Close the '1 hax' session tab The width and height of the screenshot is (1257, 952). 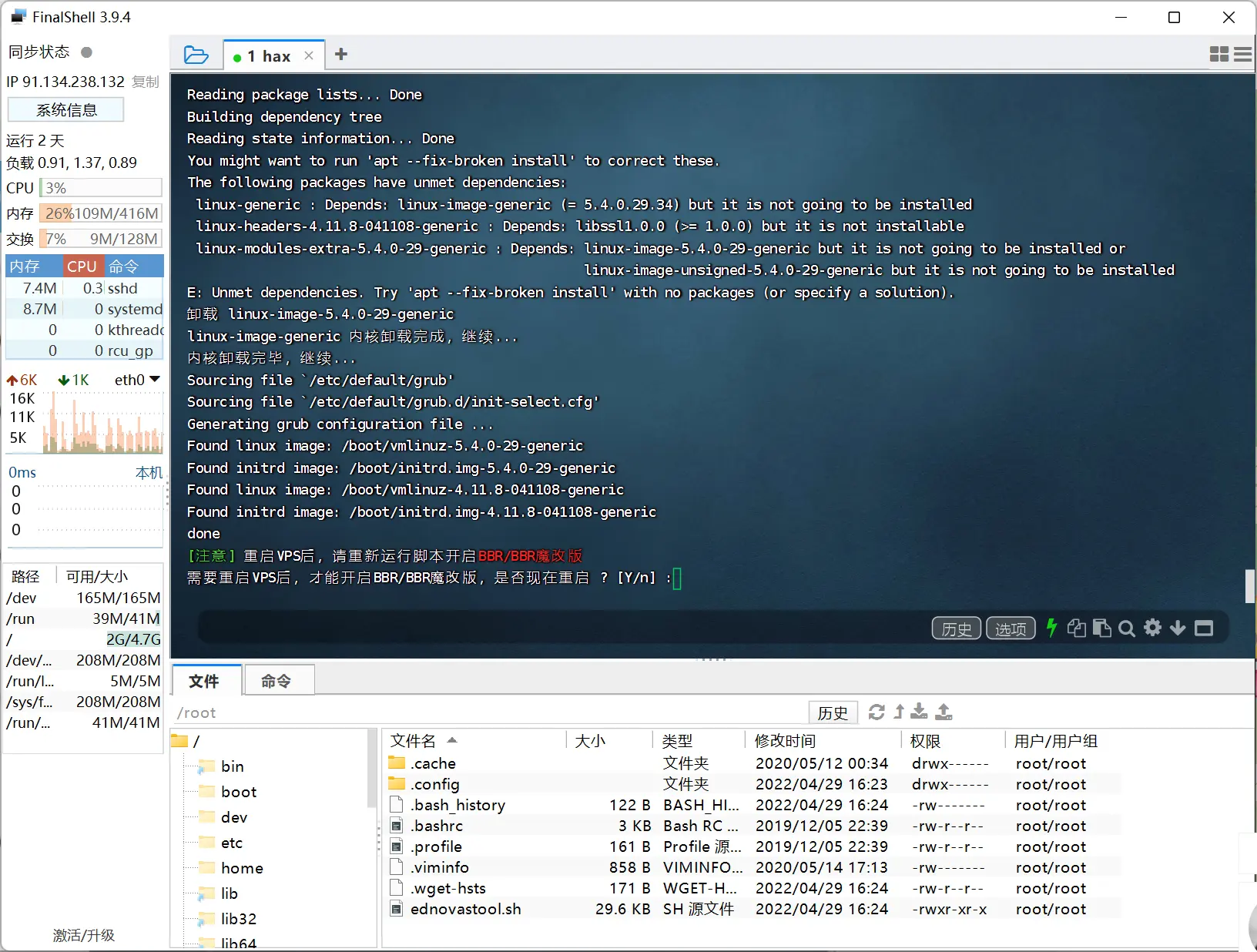click(309, 55)
